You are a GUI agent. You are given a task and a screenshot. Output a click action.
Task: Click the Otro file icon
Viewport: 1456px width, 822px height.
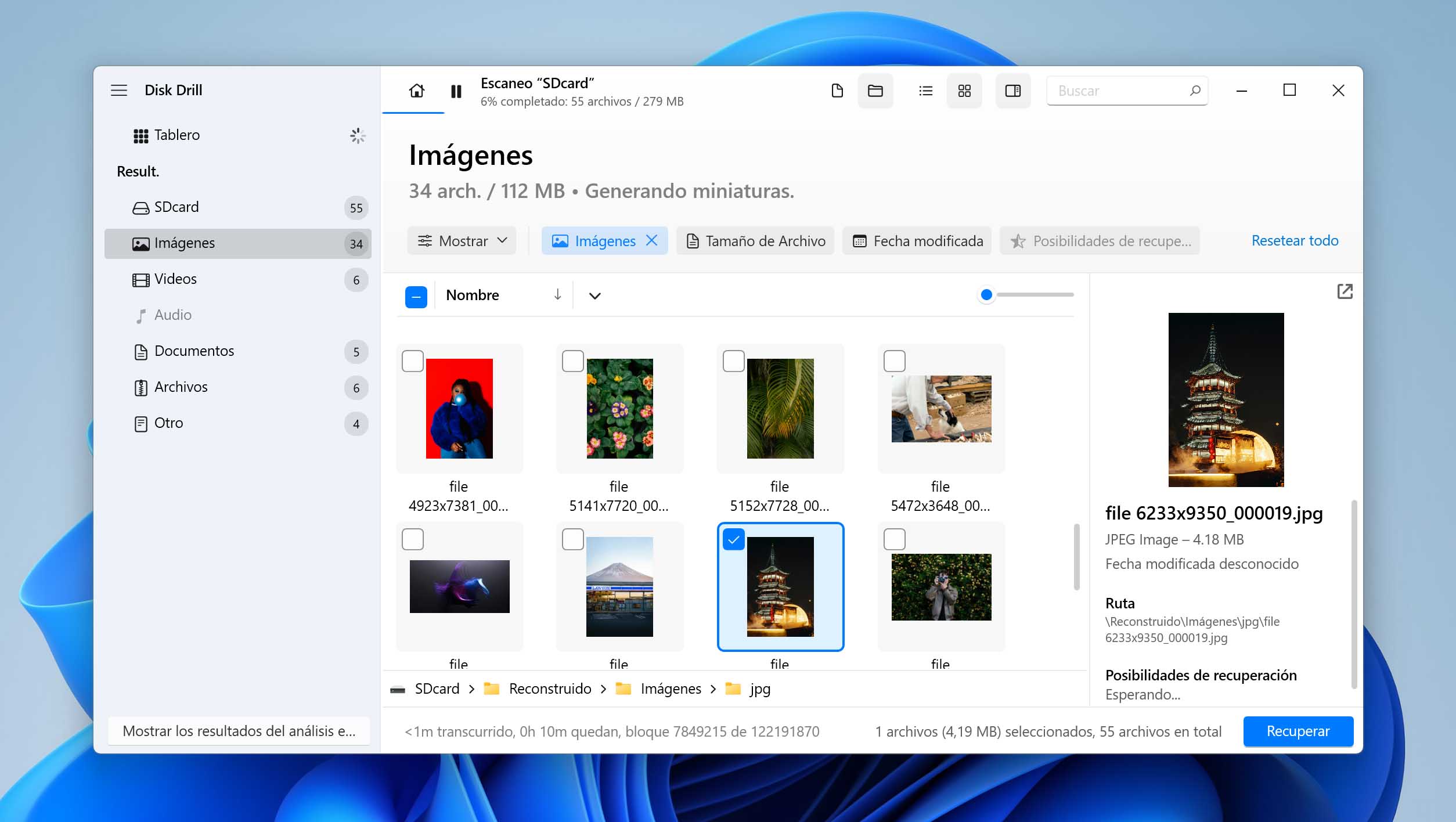[140, 424]
